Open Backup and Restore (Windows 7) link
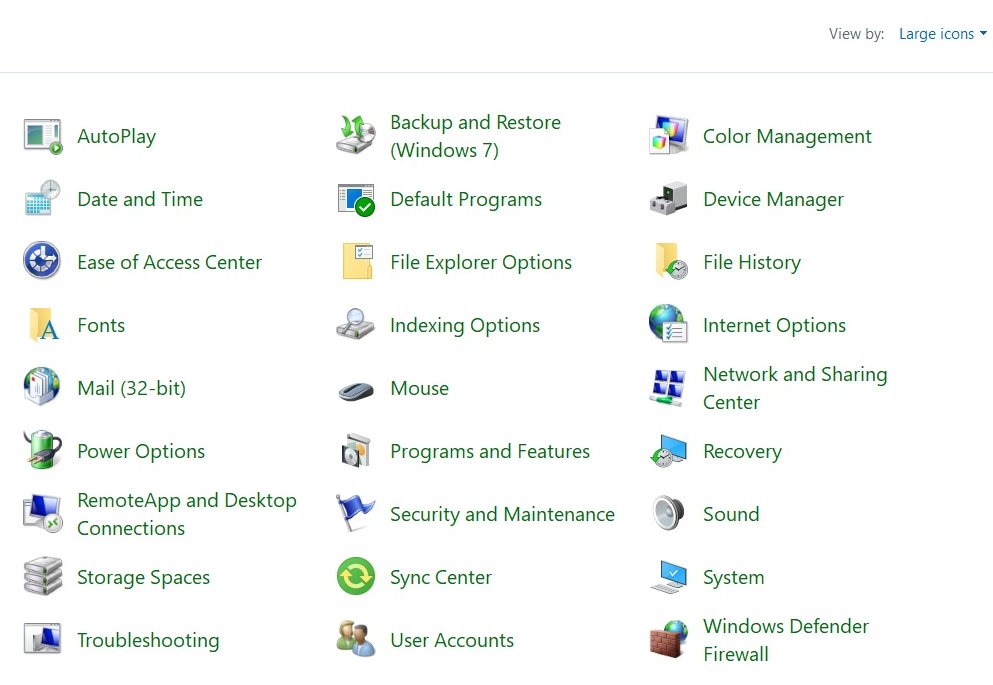 476,136
